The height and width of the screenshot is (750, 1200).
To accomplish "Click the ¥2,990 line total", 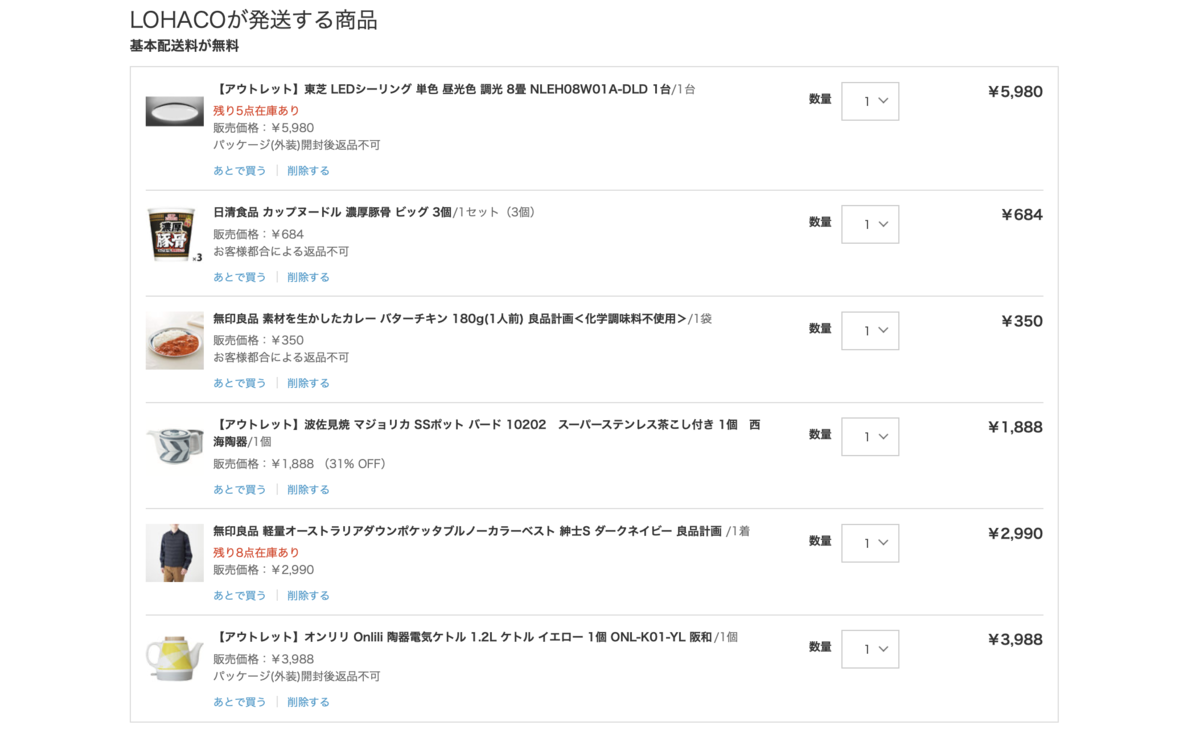I will point(1015,534).
